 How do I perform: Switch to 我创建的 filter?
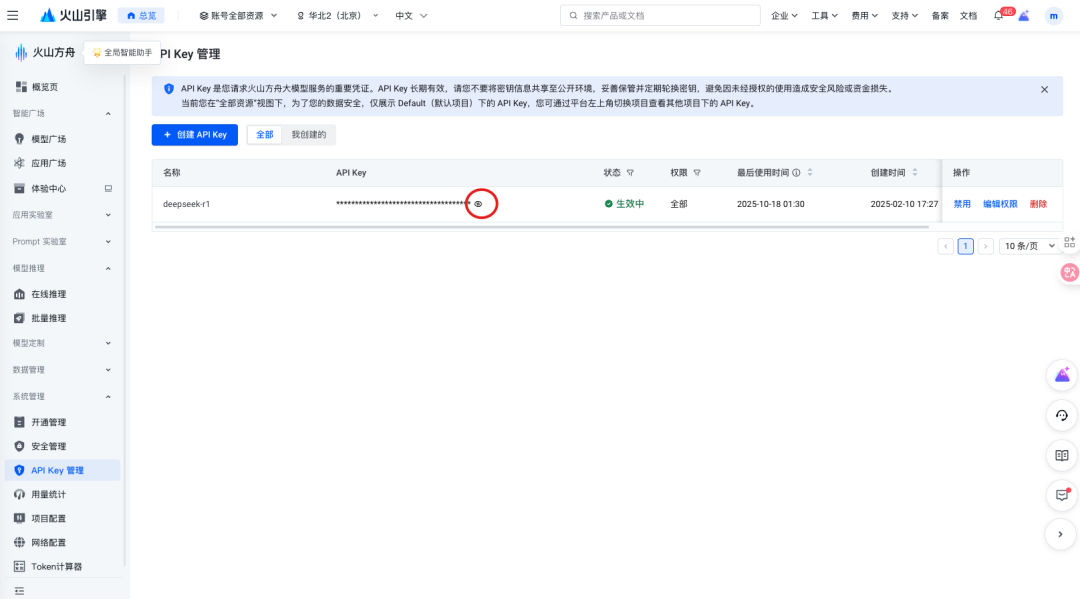tap(308, 134)
